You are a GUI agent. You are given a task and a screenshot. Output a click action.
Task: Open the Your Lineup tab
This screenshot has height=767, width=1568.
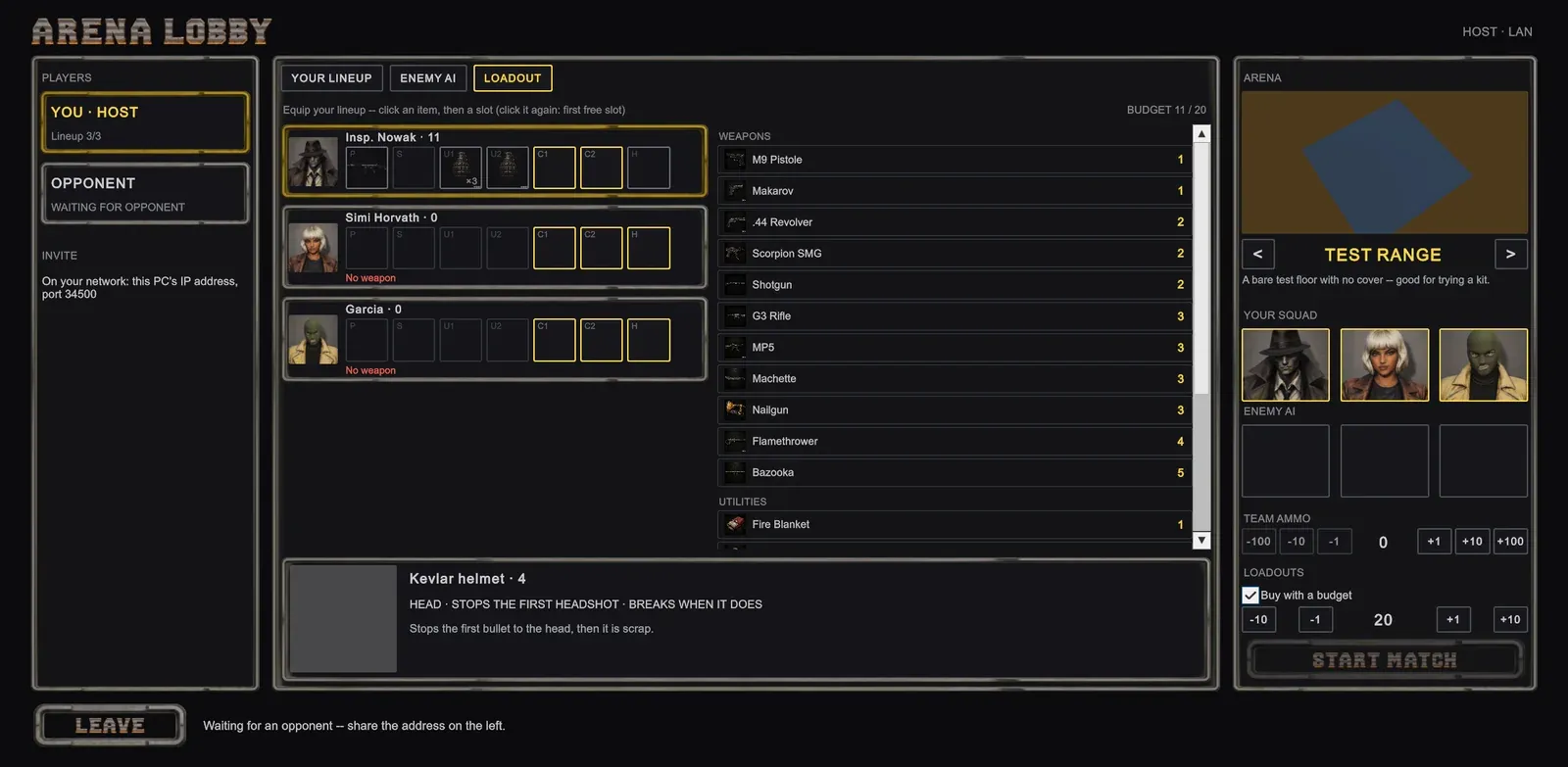(331, 78)
